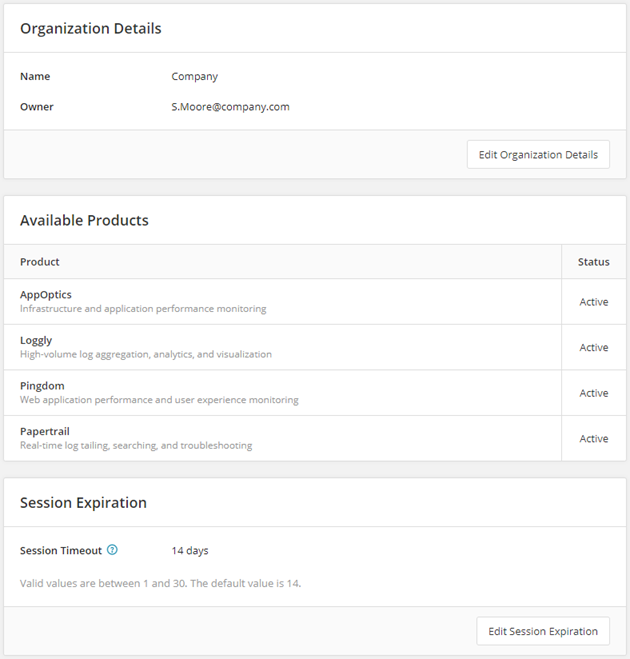
Task: Open the Pingdom product entry
Action: 42,386
